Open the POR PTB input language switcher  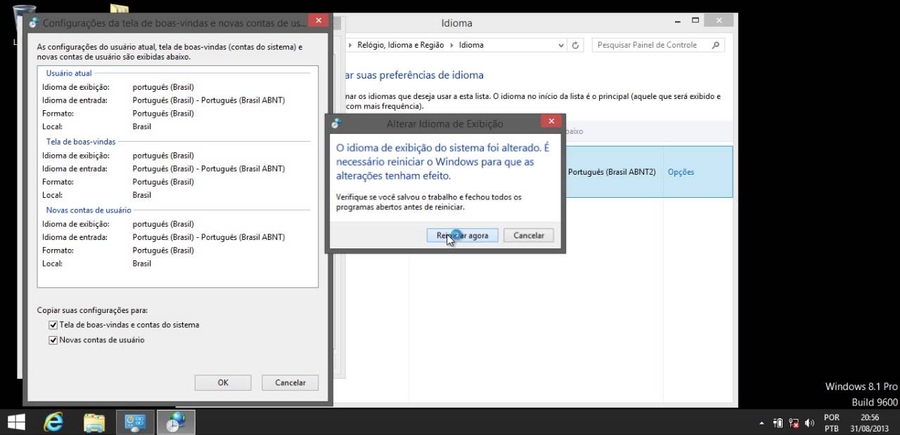[831, 422]
